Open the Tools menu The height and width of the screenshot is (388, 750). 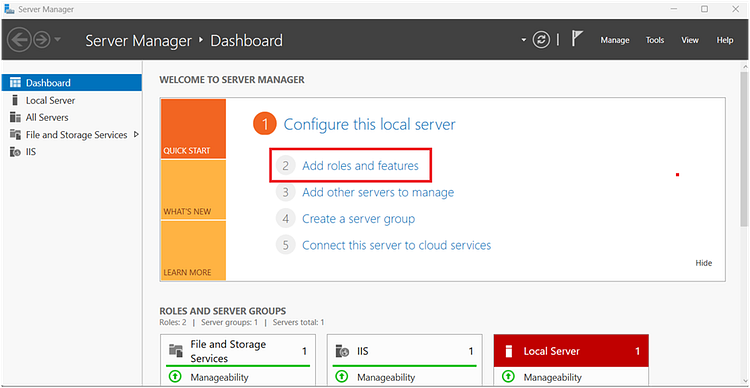click(x=655, y=40)
